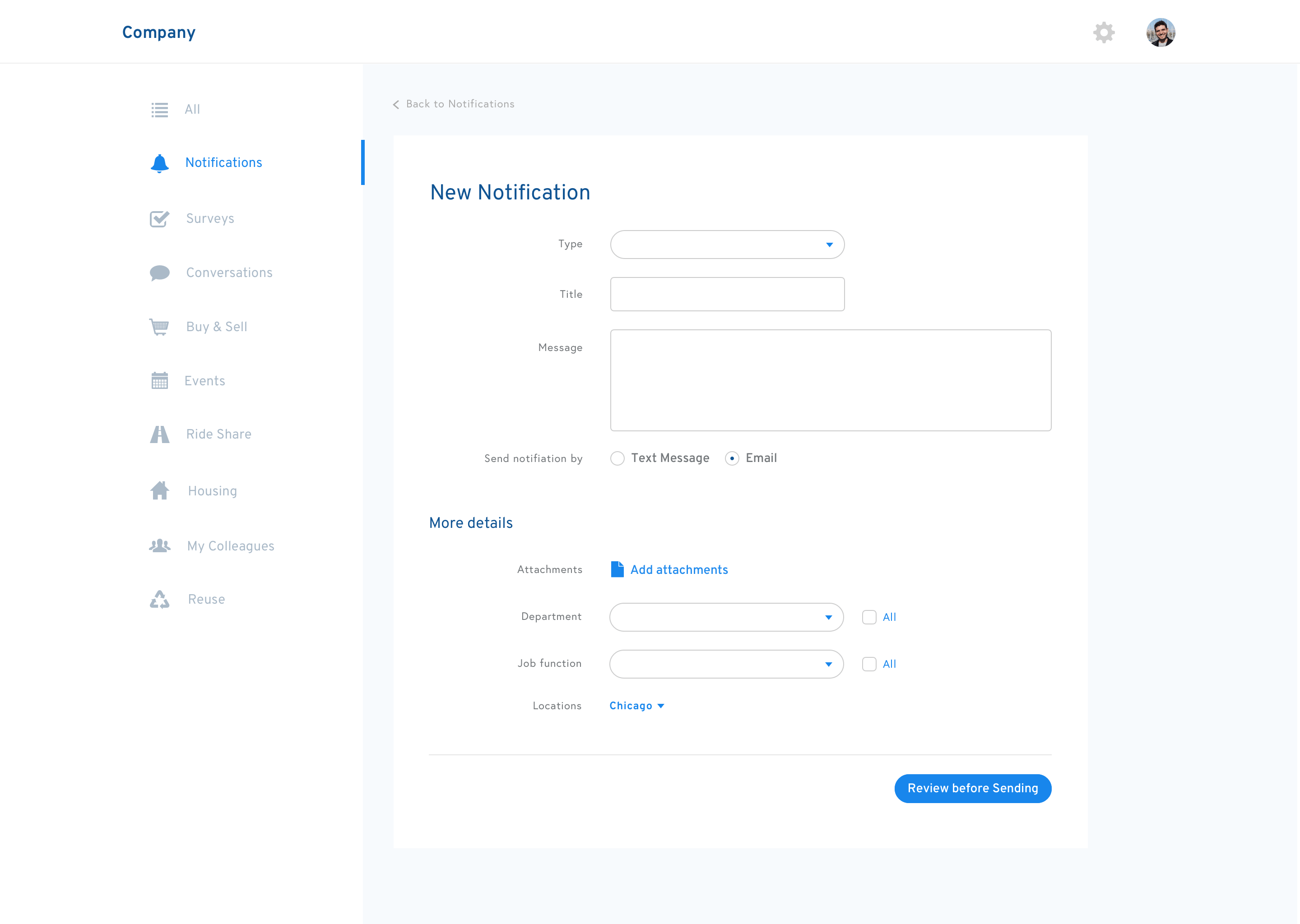The width and height of the screenshot is (1300, 924).
Task: Click the Ride Share road icon
Action: [x=159, y=434]
